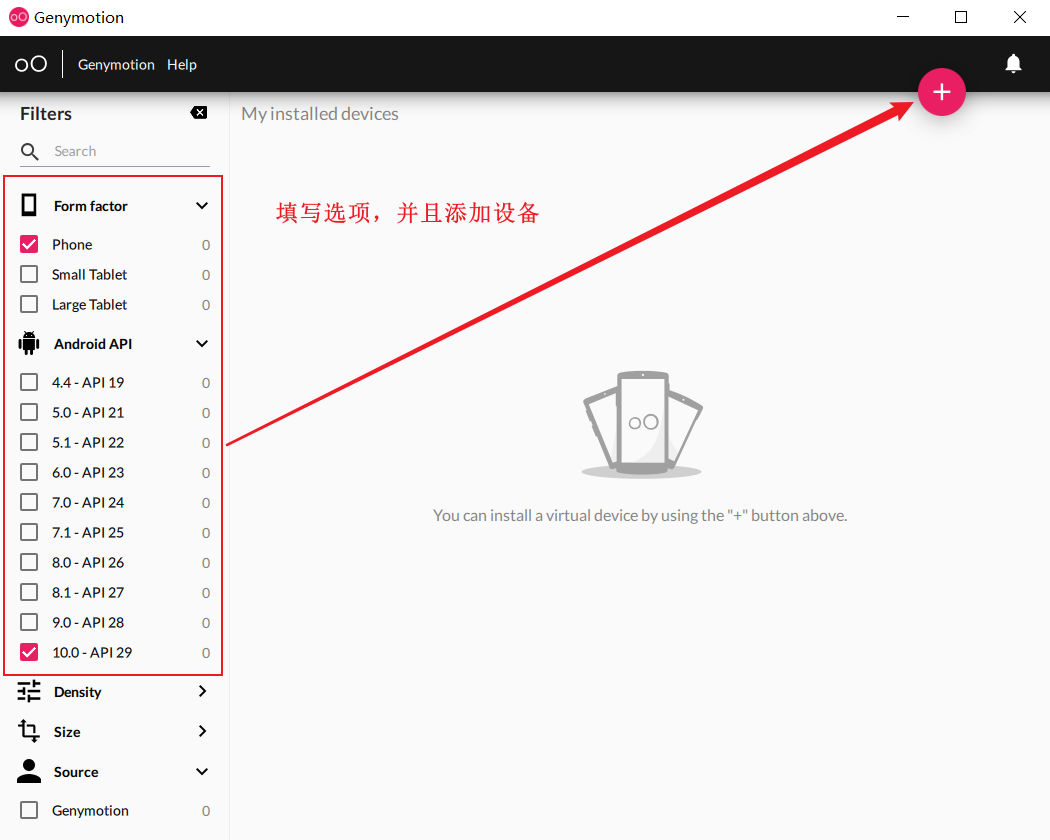
Task: Open the Help menu
Action: (181, 64)
